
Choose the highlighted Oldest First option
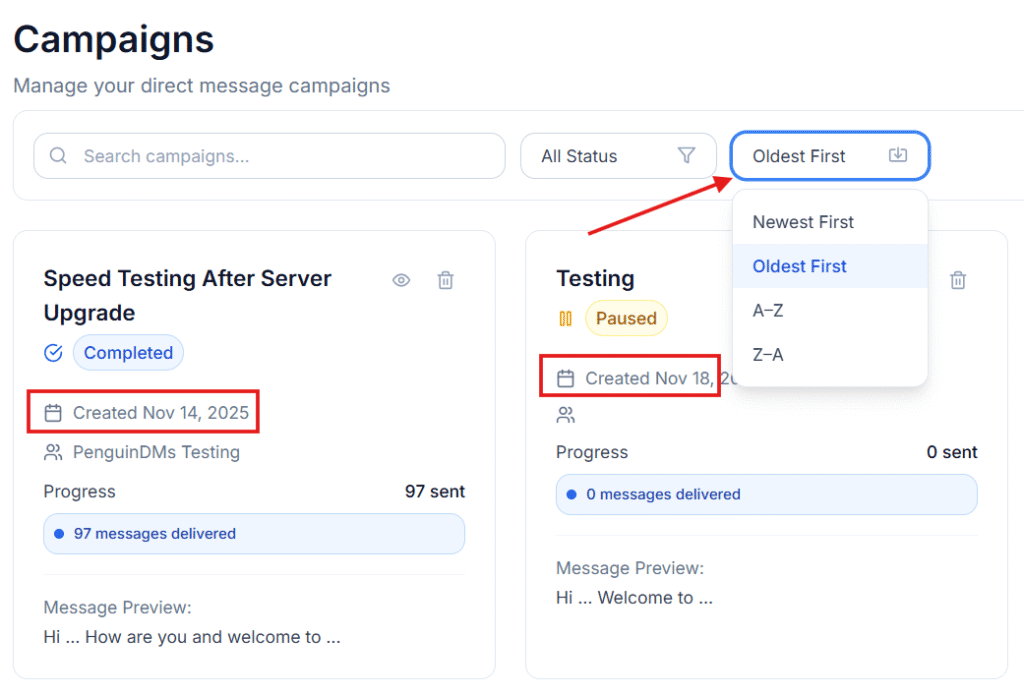click(800, 266)
